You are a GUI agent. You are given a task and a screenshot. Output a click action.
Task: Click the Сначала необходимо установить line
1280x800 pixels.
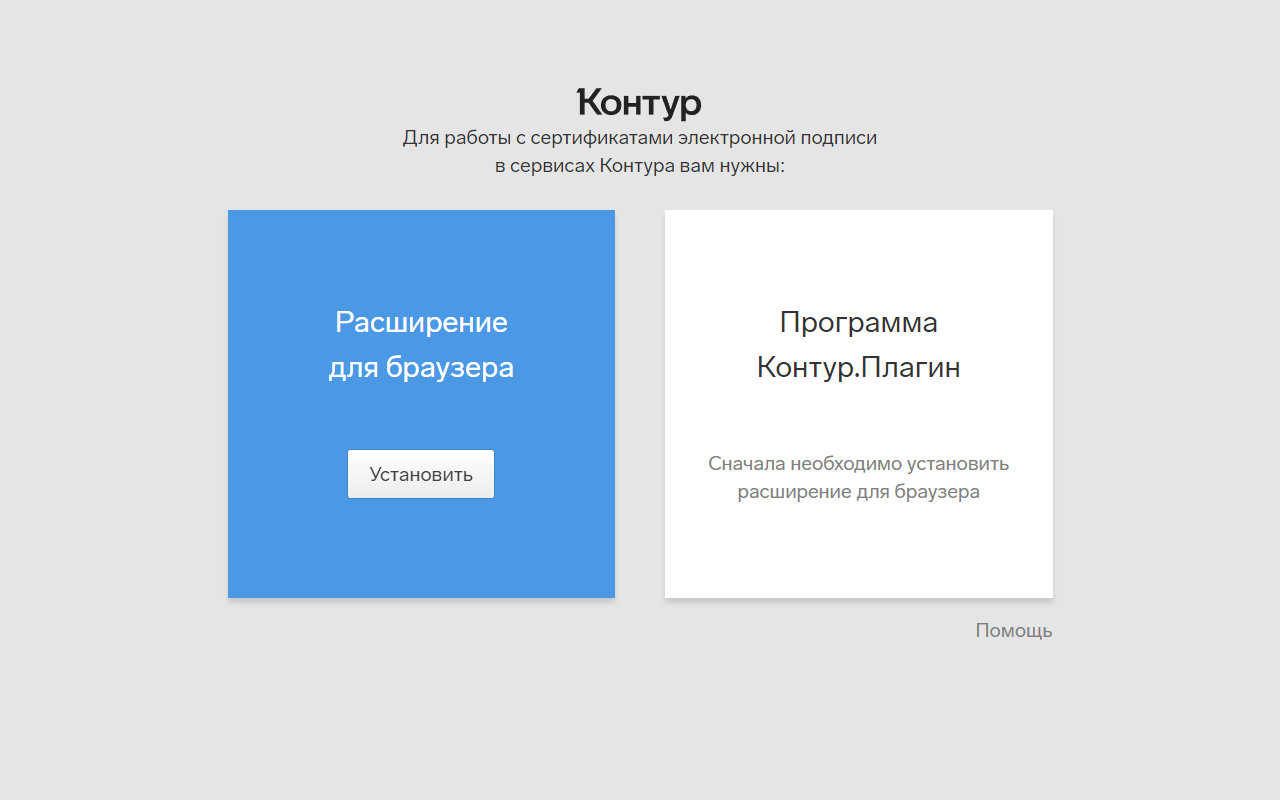[x=858, y=463]
